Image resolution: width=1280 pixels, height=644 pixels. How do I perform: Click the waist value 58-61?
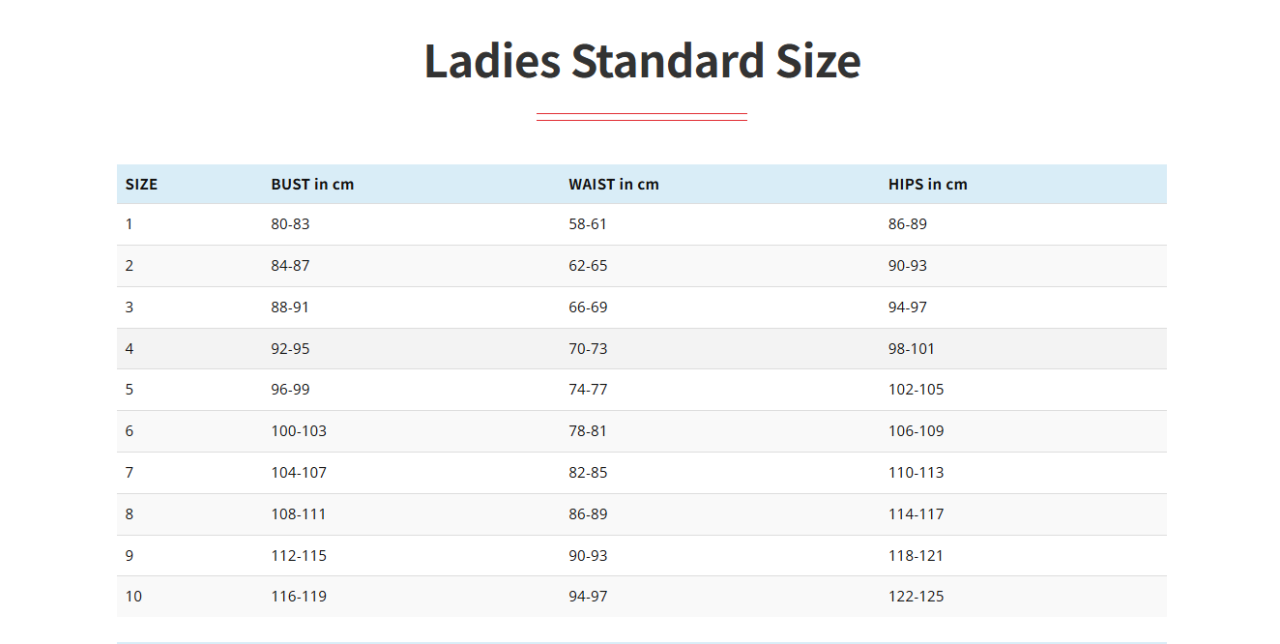point(588,224)
